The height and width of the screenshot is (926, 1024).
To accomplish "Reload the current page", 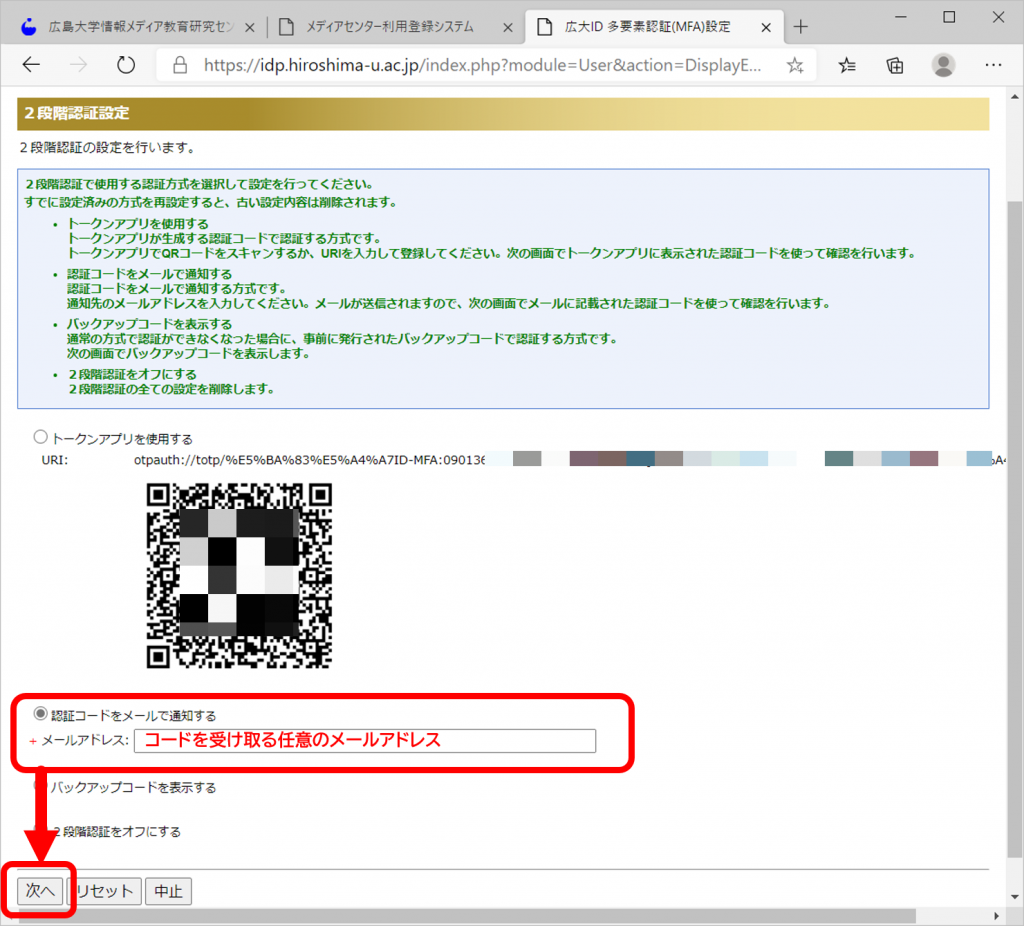I will 125,65.
